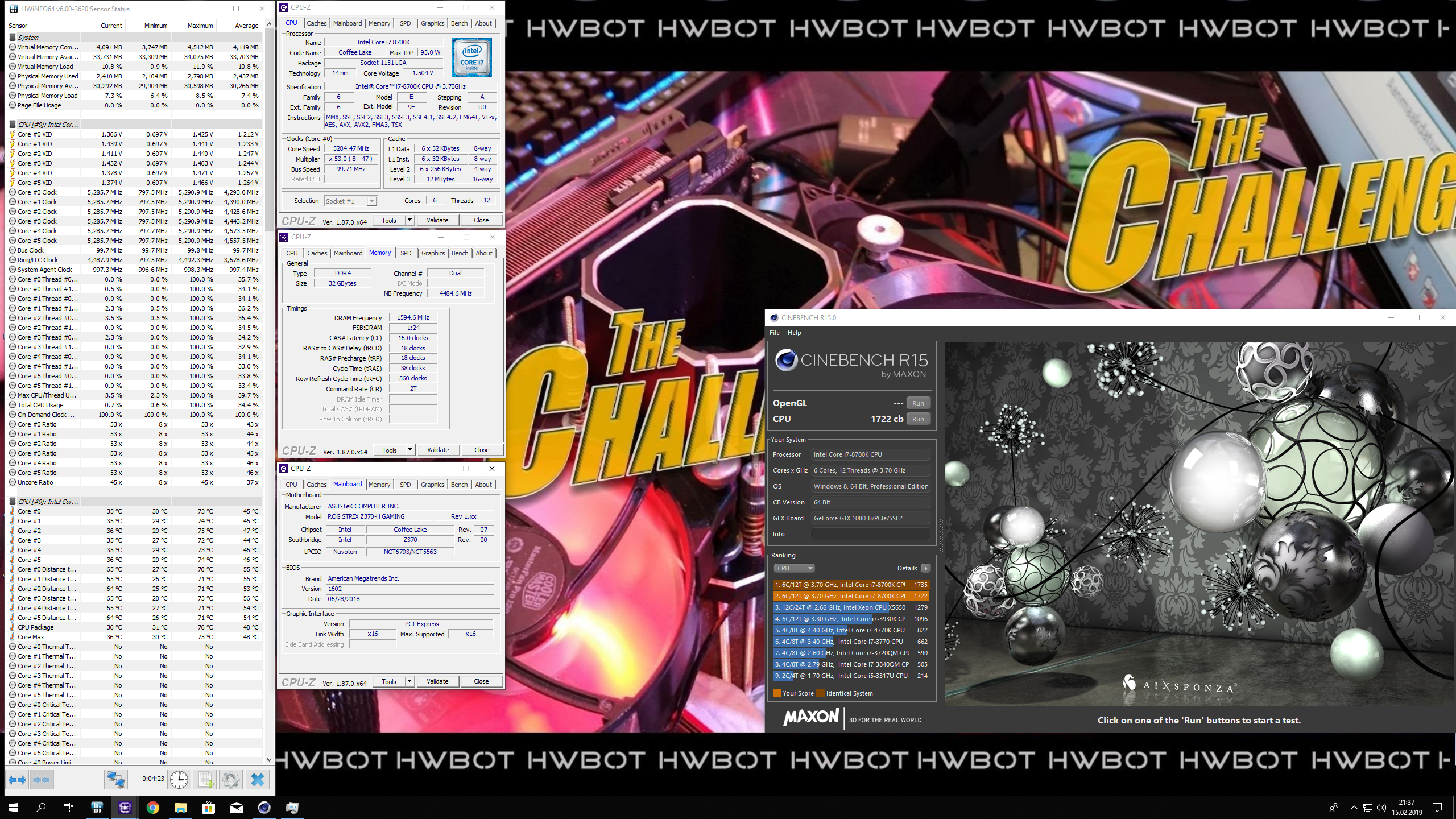This screenshot has width=1456, height=819.
Task: Open the Tools dropdown arrow in the CPU-Z Mainboard window
Action: (x=409, y=681)
